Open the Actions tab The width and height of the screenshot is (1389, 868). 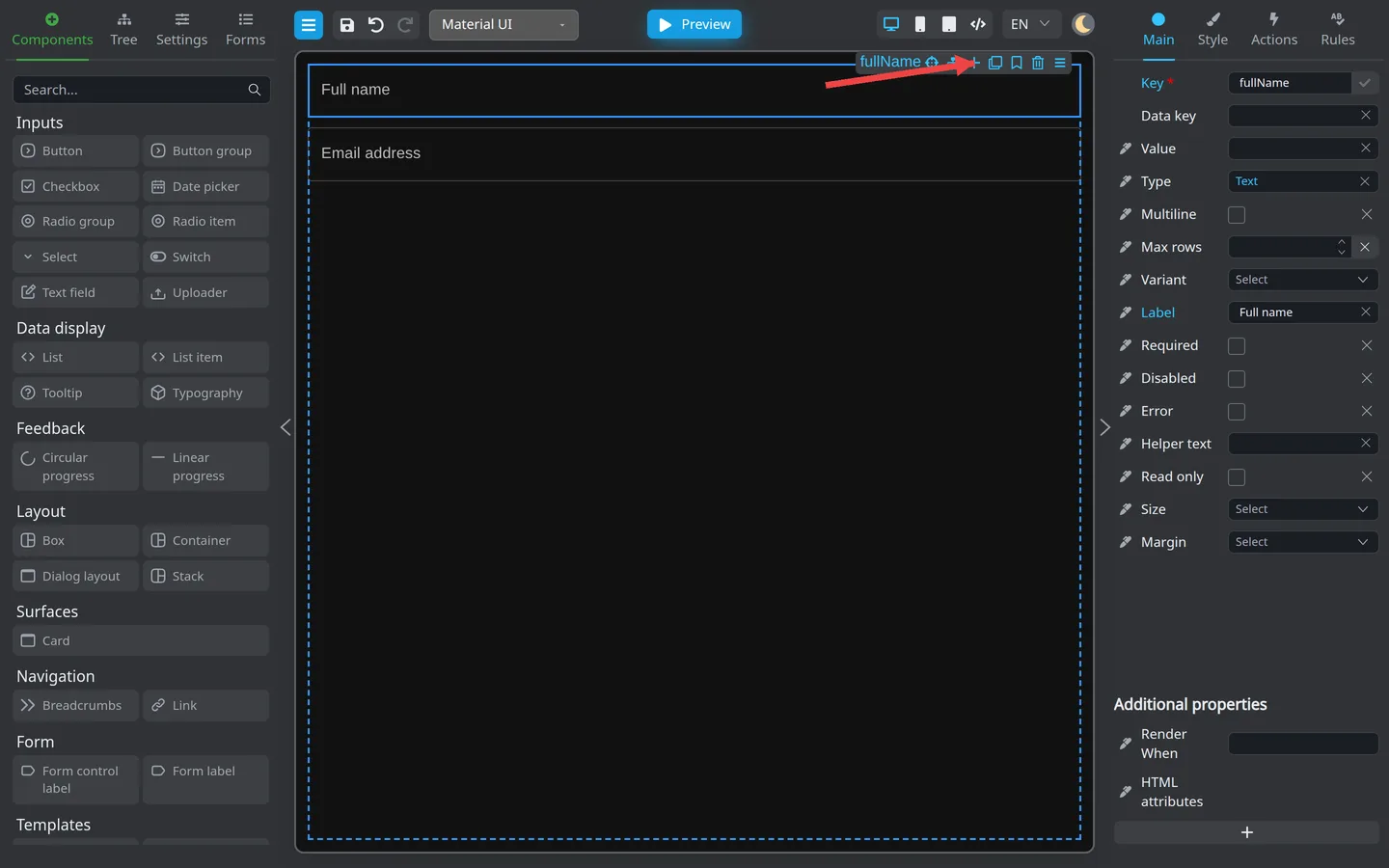(x=1274, y=30)
